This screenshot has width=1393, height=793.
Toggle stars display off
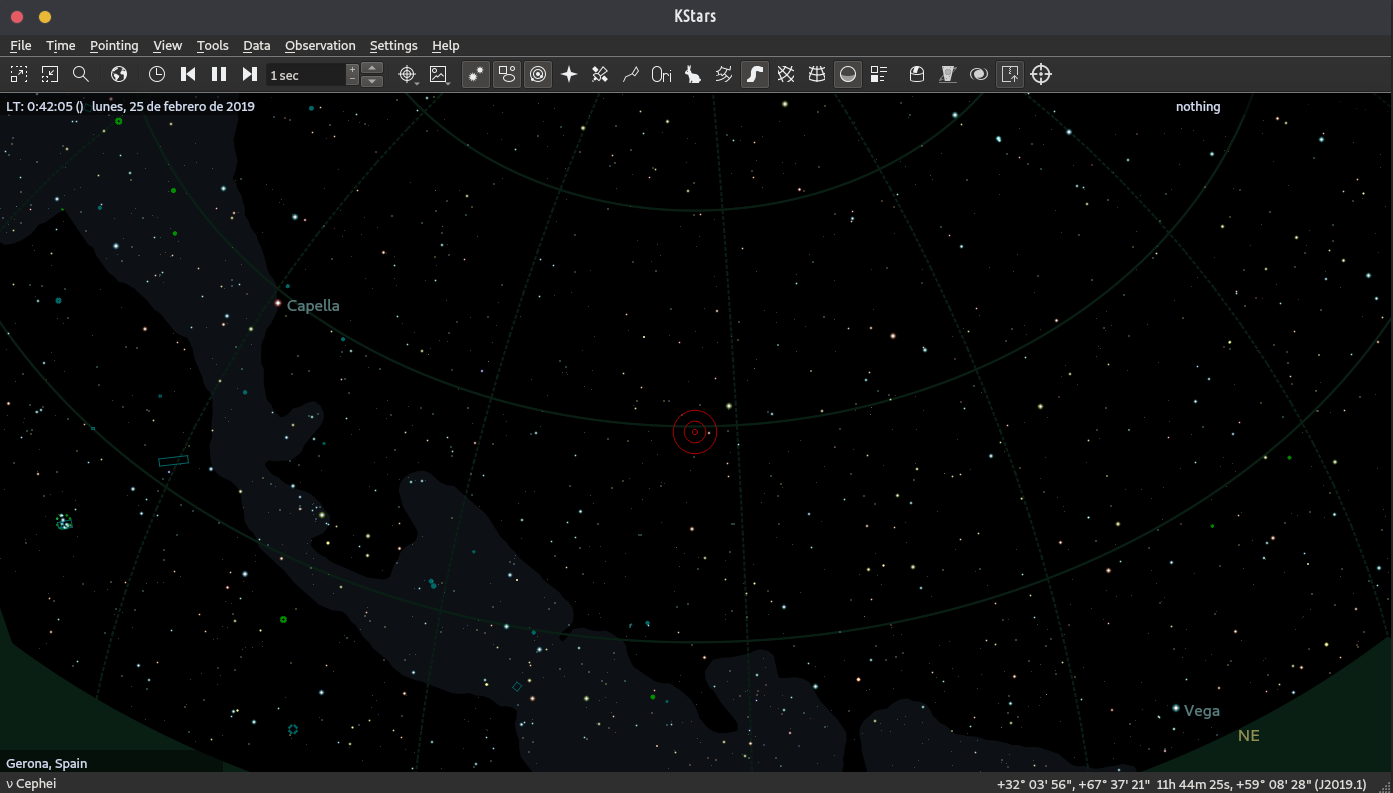coord(476,74)
